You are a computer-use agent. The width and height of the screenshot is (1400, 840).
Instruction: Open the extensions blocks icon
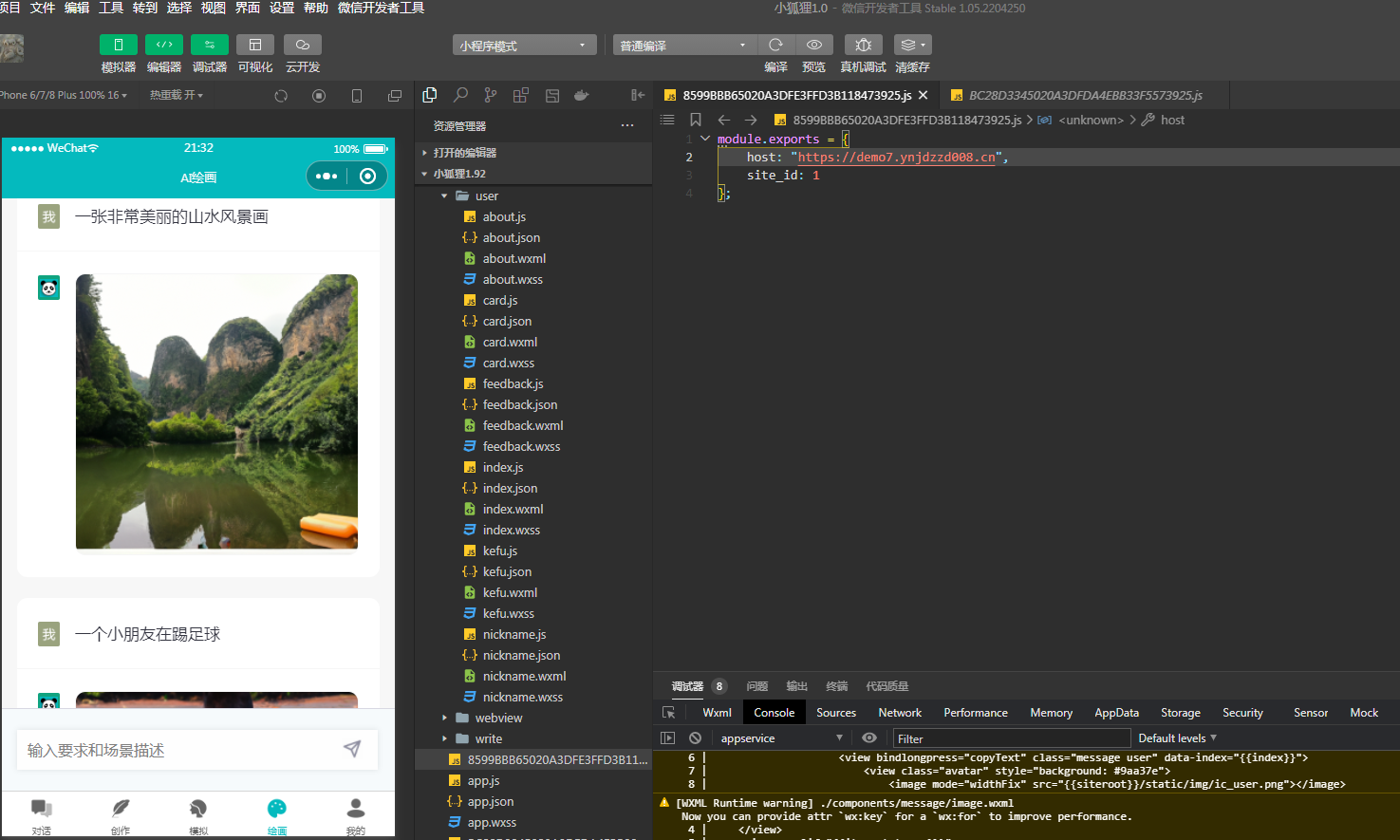point(521,95)
